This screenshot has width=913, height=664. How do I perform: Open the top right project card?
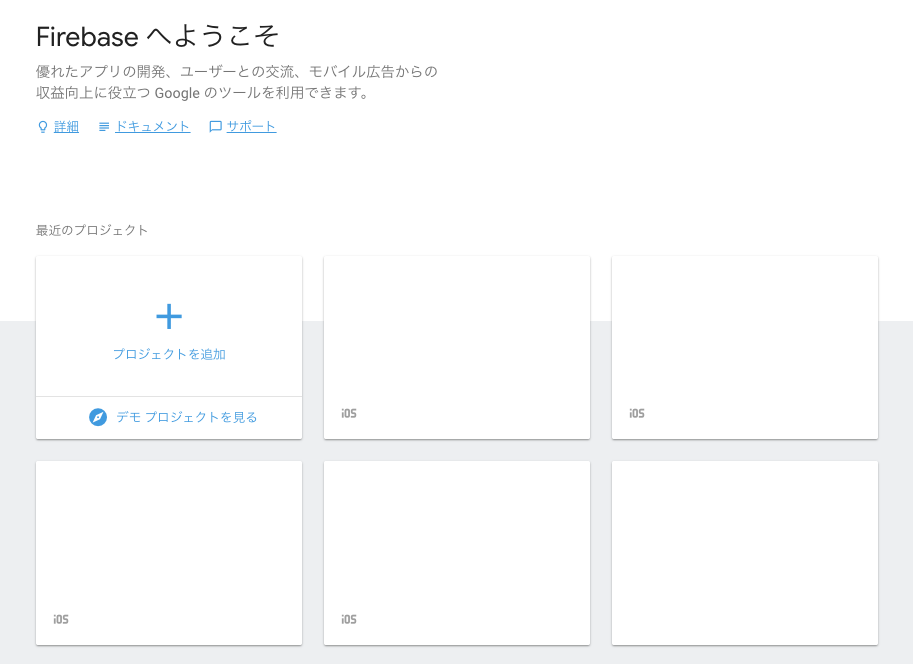[744, 346]
